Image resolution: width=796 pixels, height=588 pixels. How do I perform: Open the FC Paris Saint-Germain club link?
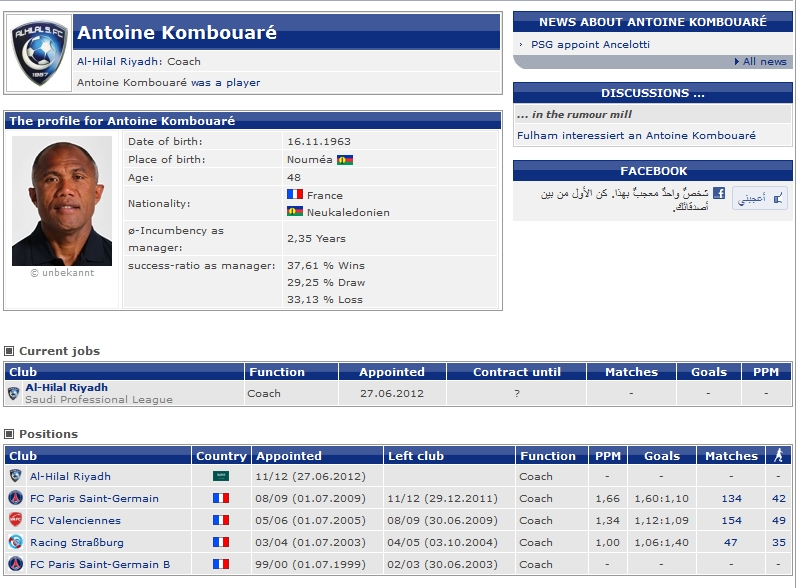point(94,498)
